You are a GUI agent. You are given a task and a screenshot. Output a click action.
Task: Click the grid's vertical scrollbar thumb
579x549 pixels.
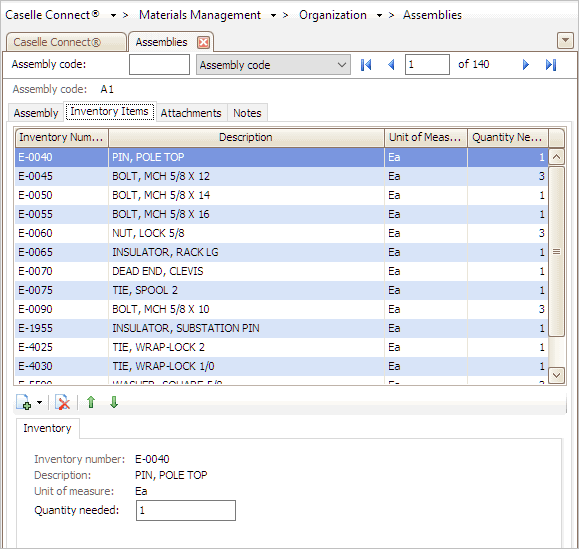(x=556, y=251)
